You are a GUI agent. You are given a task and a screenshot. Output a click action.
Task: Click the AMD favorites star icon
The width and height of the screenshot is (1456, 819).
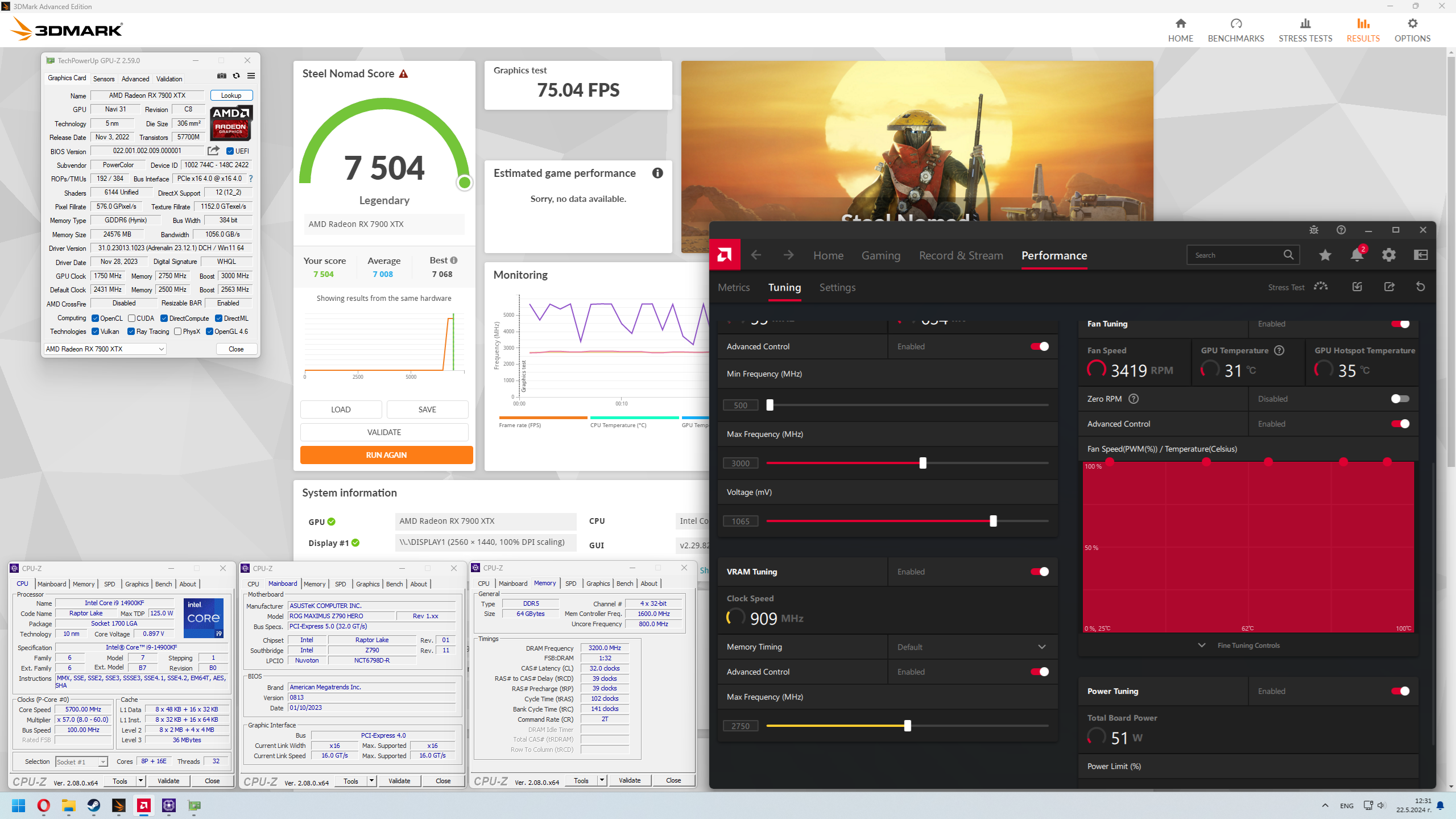(1325, 255)
